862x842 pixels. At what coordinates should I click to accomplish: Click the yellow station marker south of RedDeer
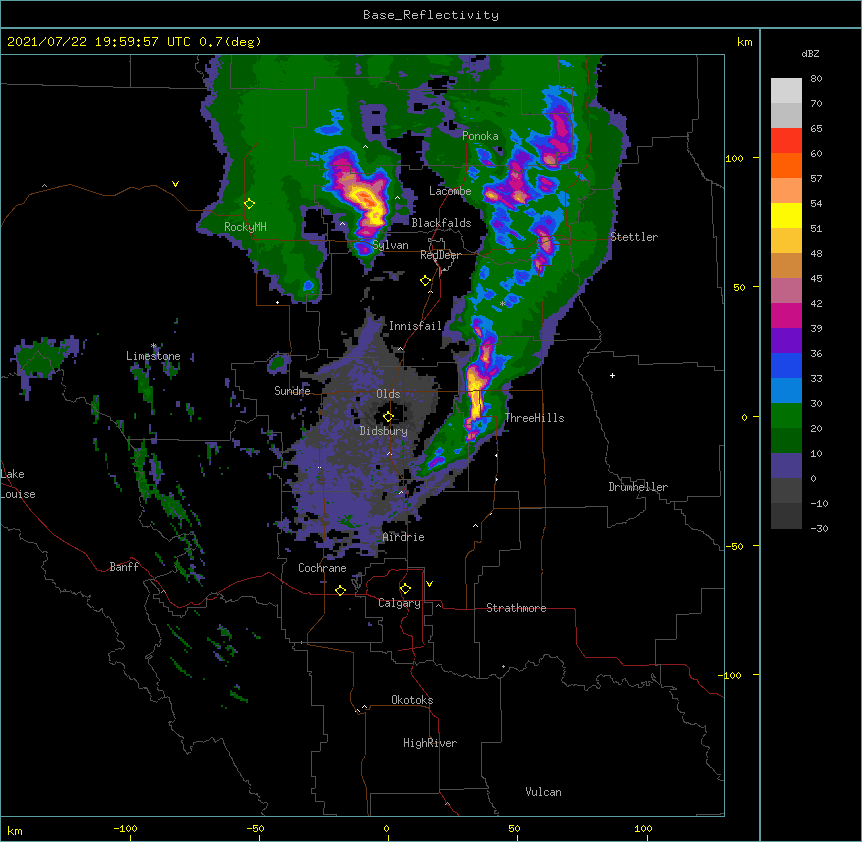click(x=426, y=281)
